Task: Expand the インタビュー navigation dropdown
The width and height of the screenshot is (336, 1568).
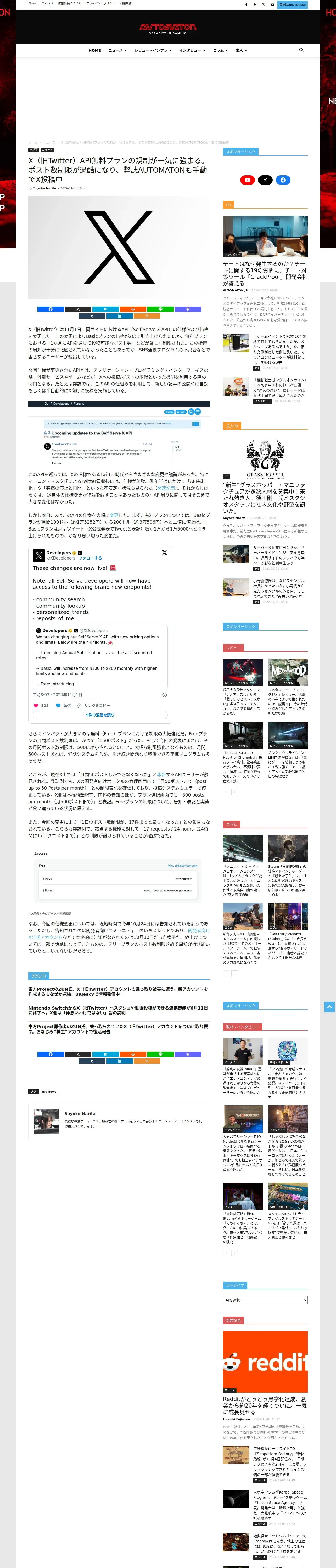Action: [192, 50]
